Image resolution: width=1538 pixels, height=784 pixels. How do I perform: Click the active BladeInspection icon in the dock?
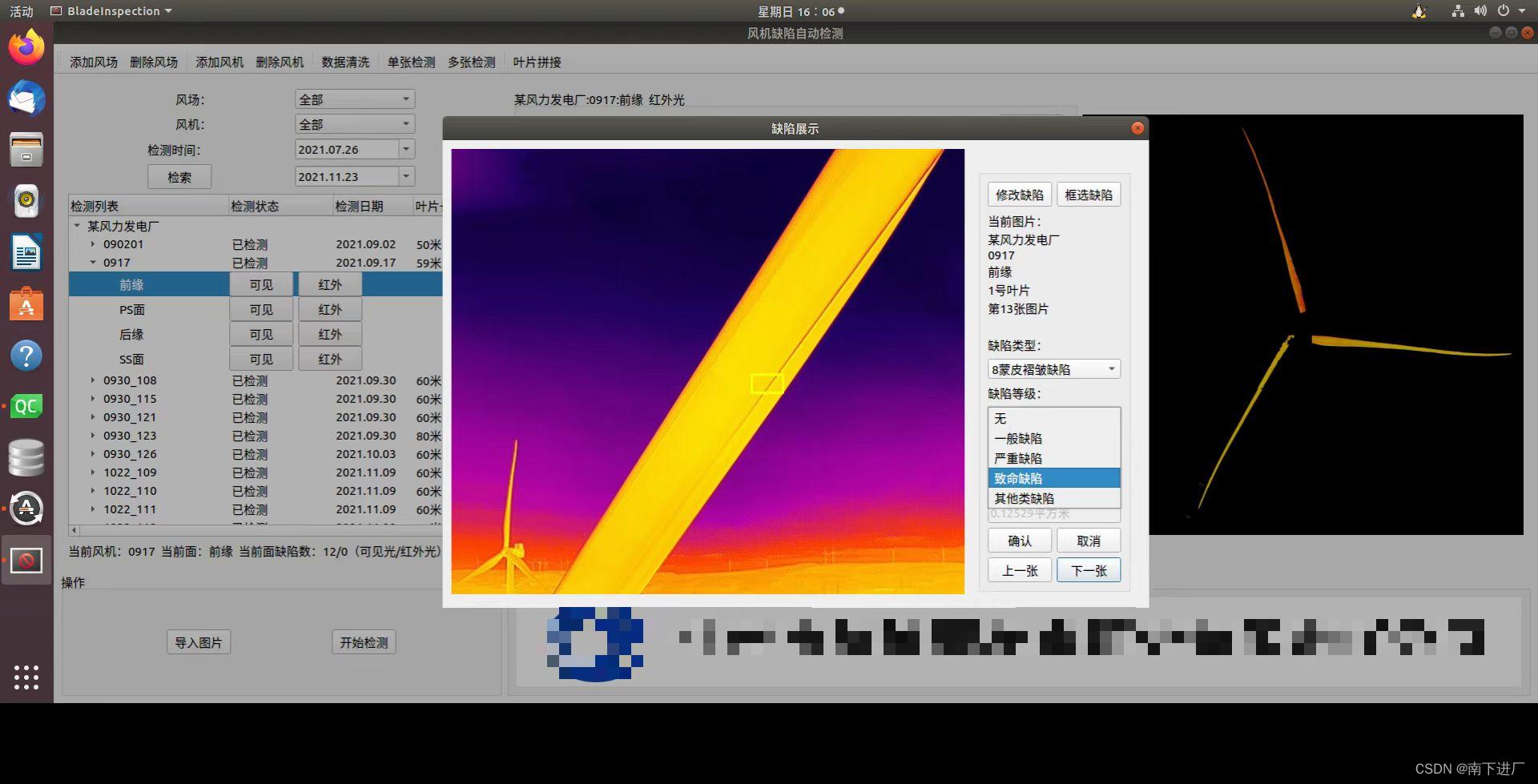(26, 560)
